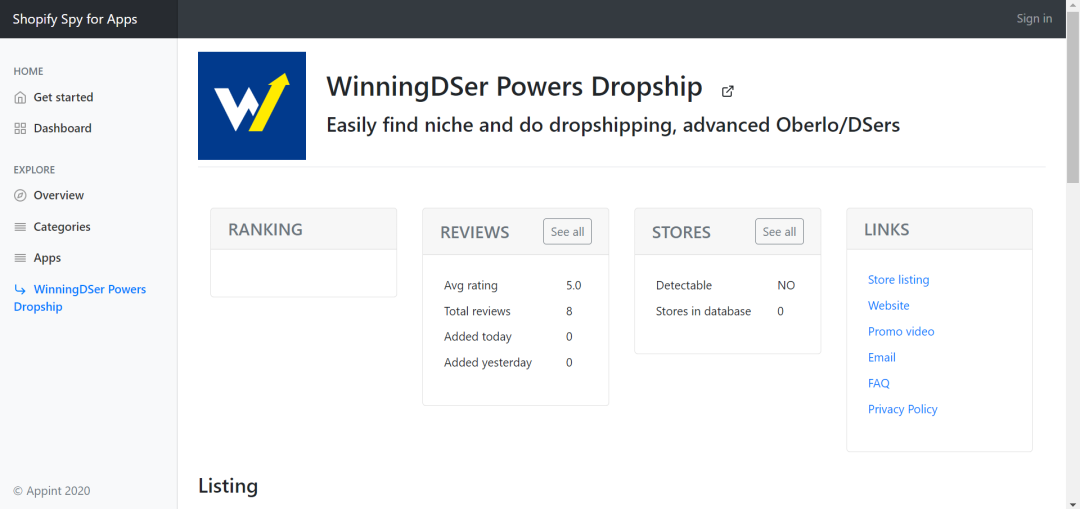Go to Dashboard in sidebar
Image resolution: width=1080 pixels, height=509 pixels.
(63, 128)
